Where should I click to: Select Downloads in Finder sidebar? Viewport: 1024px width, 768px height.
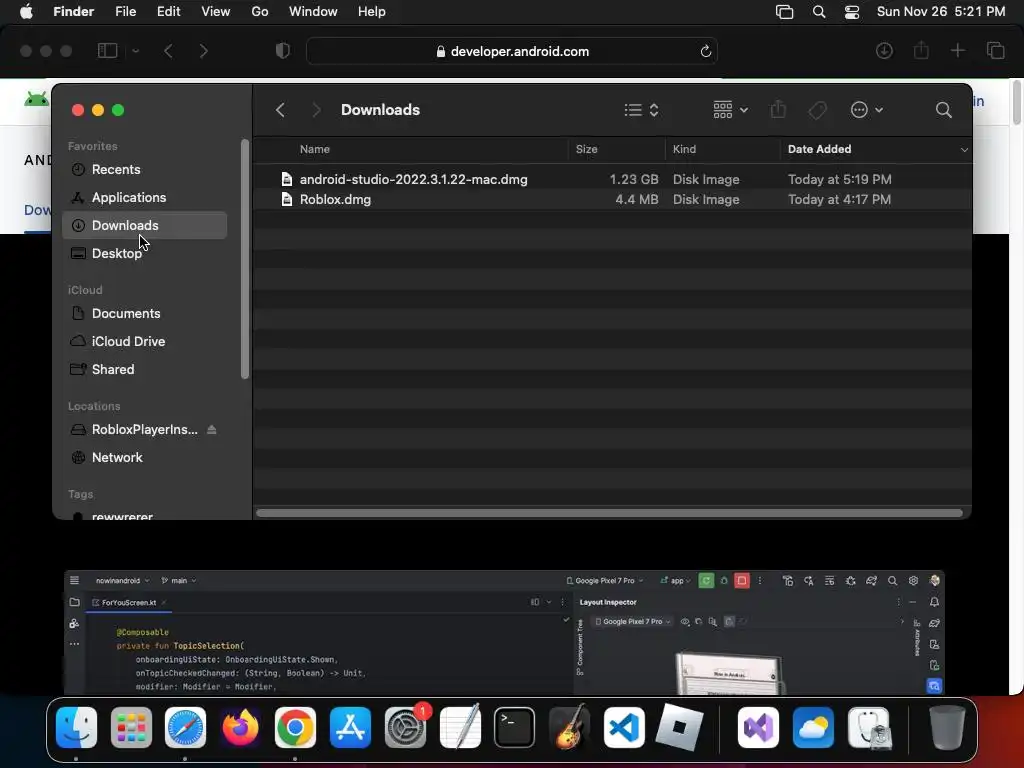pyautogui.click(x=145, y=225)
